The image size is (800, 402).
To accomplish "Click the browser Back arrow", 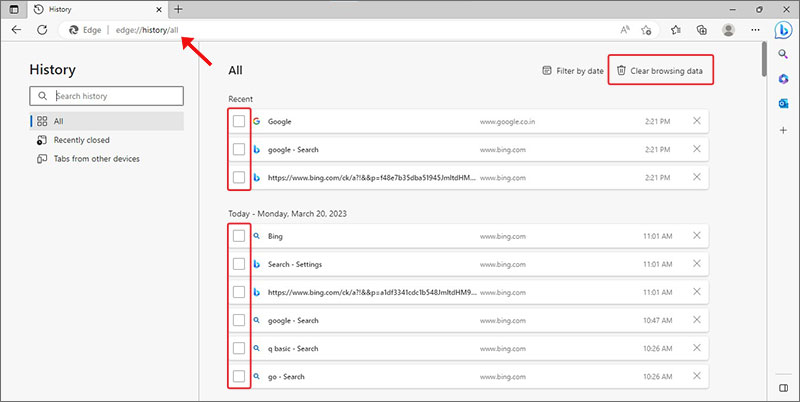I will (16, 30).
